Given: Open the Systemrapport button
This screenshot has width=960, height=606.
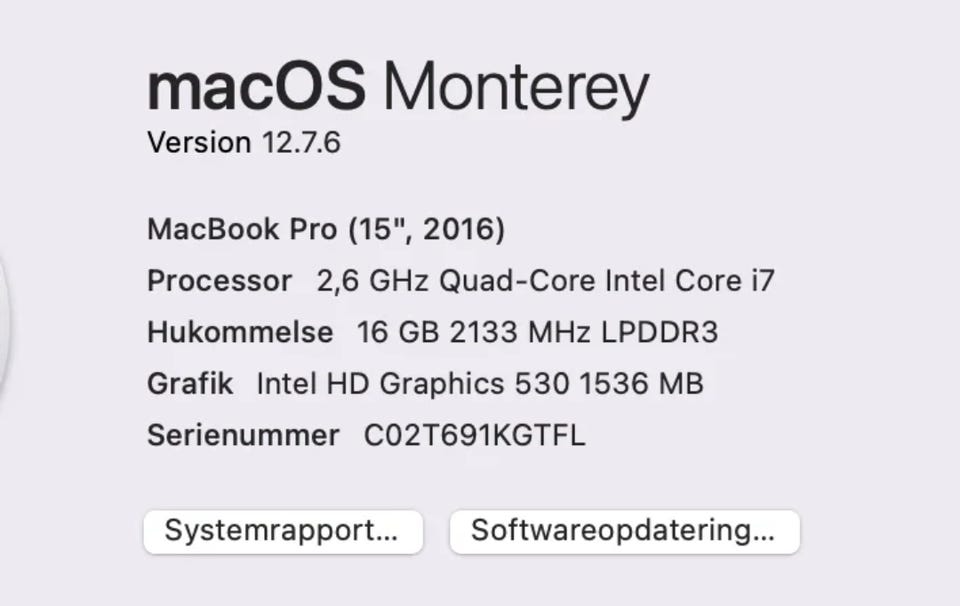Looking at the screenshot, I should 282,531.
